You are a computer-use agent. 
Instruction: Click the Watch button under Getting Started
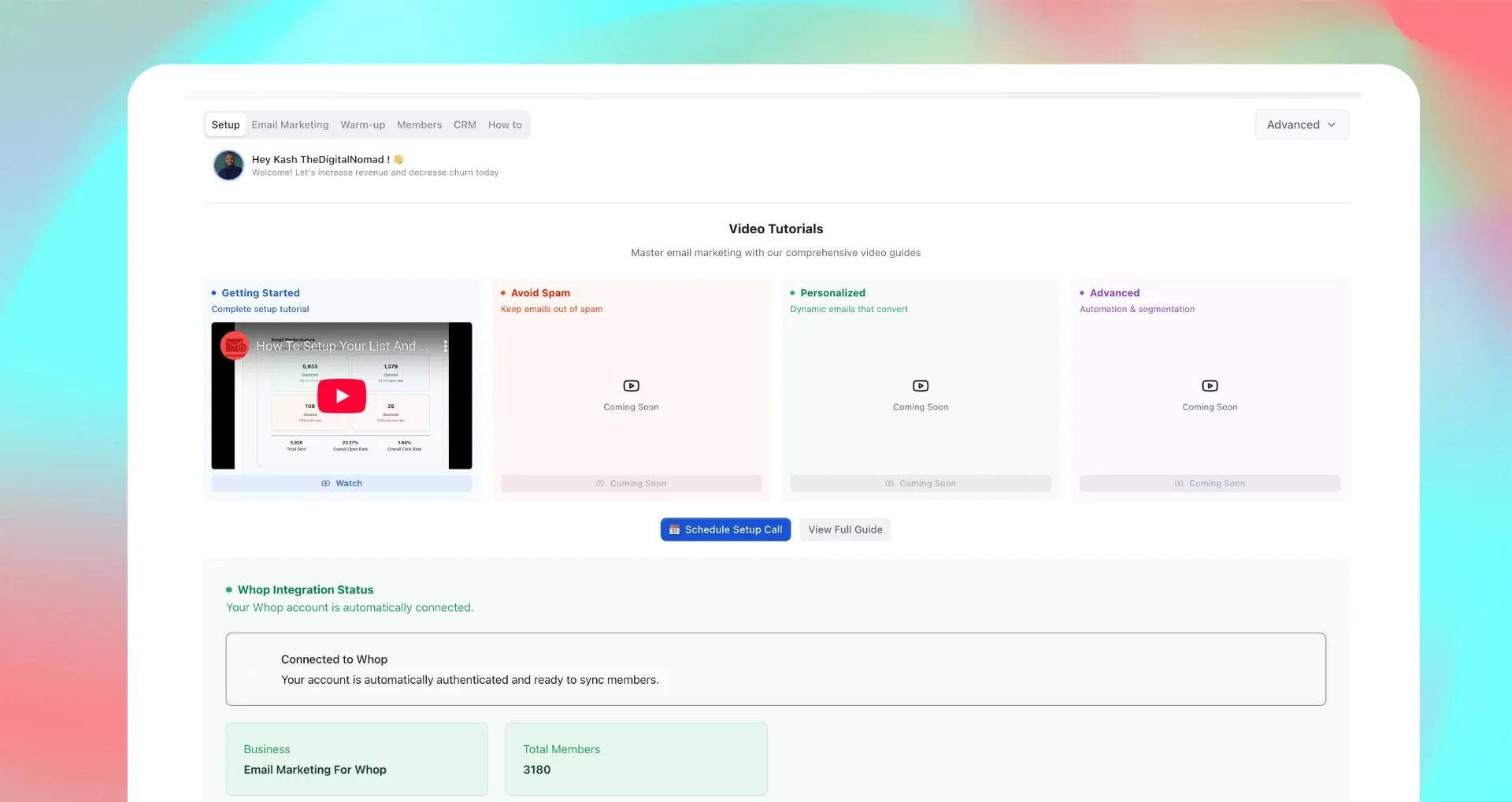(x=342, y=484)
